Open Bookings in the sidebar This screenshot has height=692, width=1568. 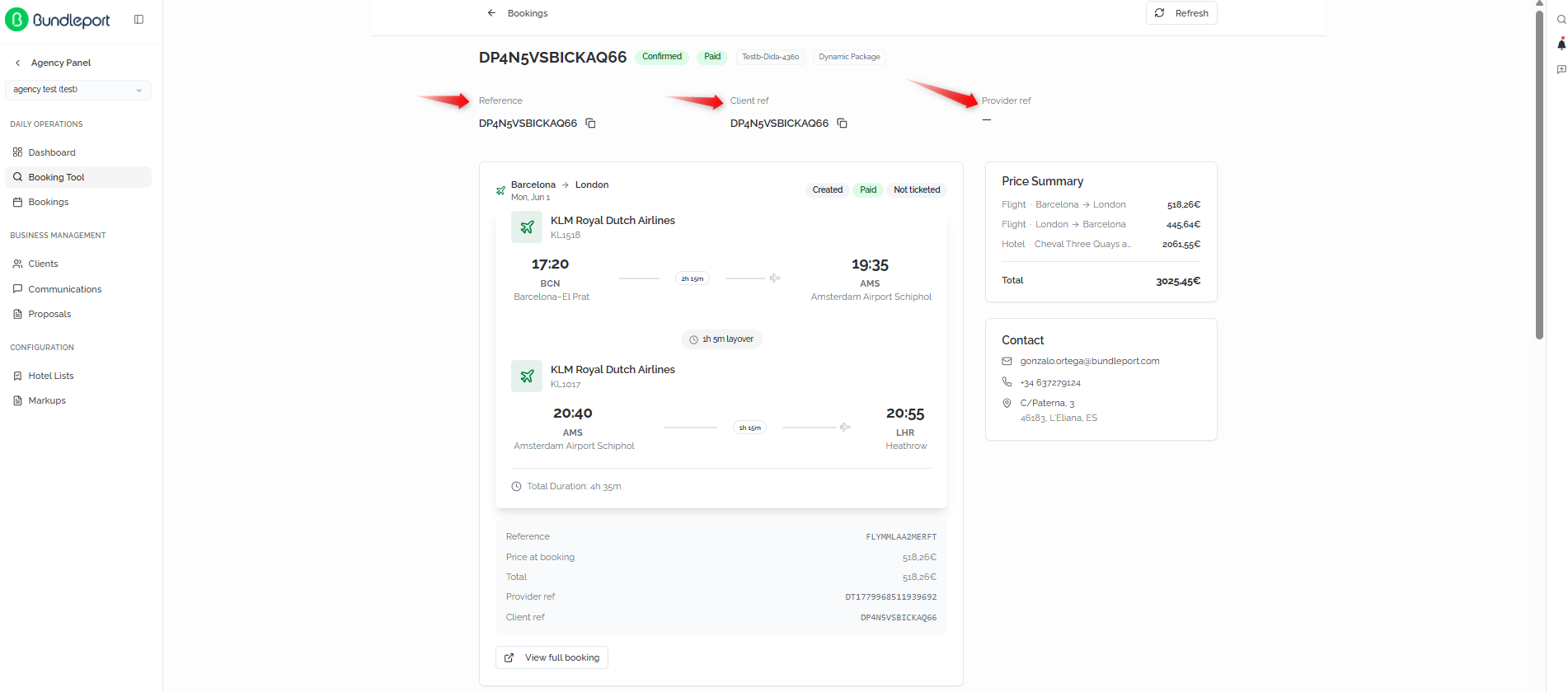(x=78, y=202)
